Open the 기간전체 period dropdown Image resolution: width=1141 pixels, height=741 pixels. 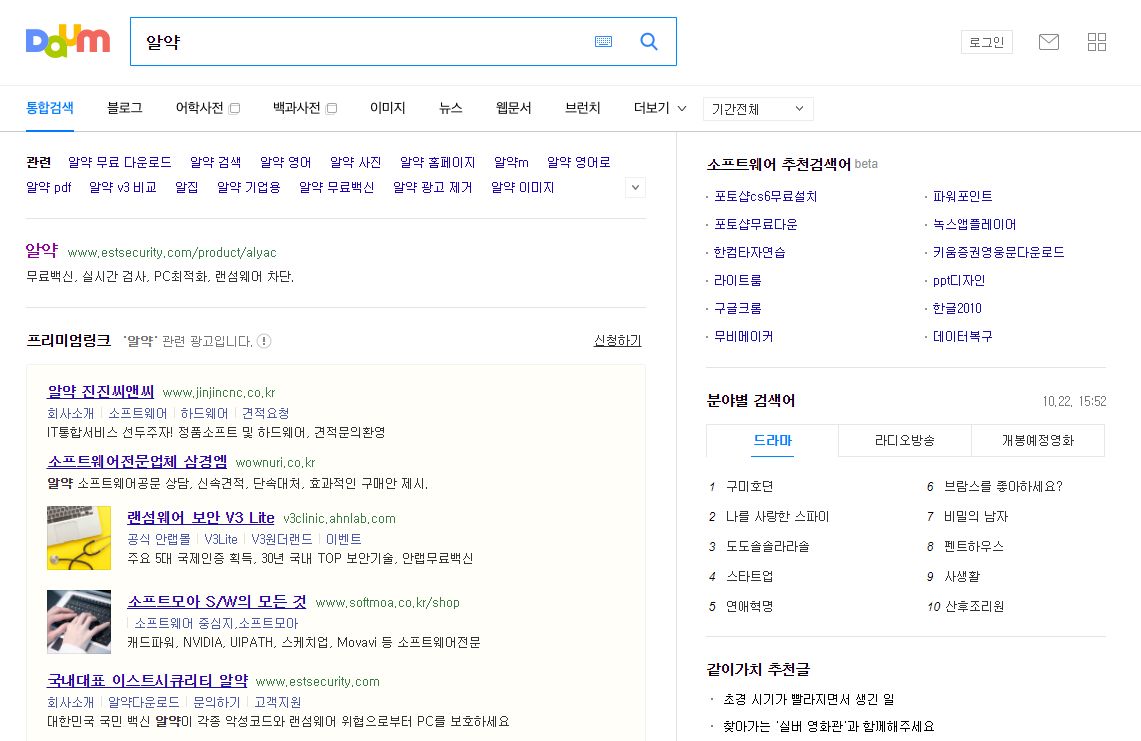pos(758,109)
